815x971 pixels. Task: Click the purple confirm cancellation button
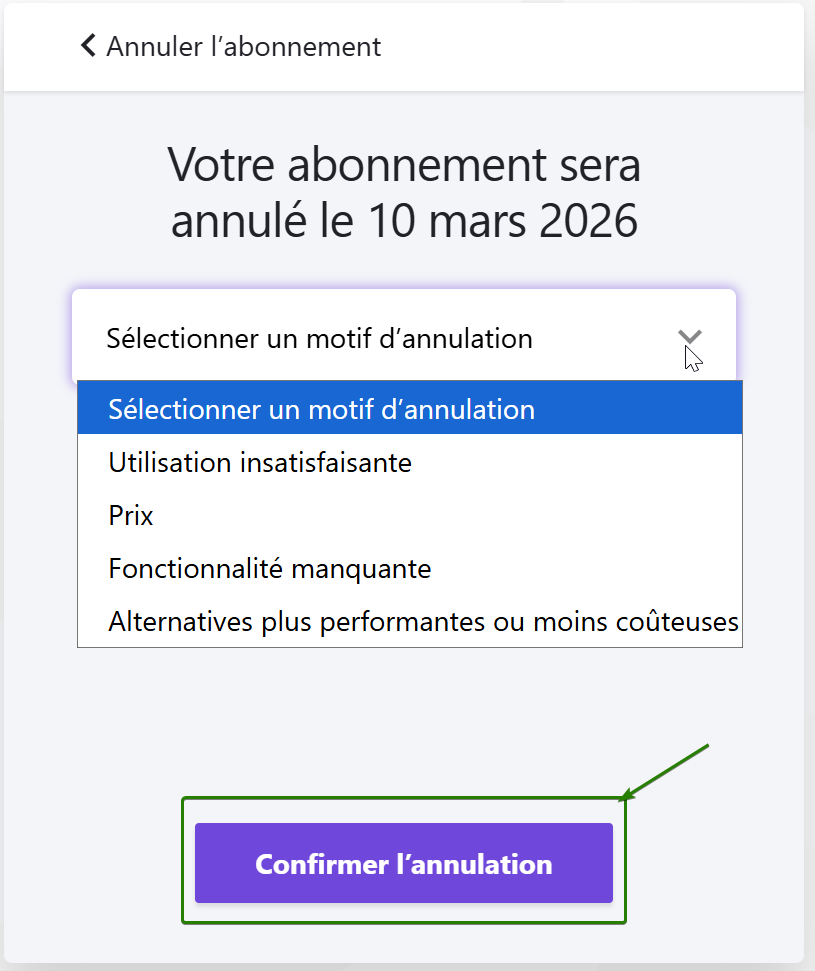coord(403,863)
